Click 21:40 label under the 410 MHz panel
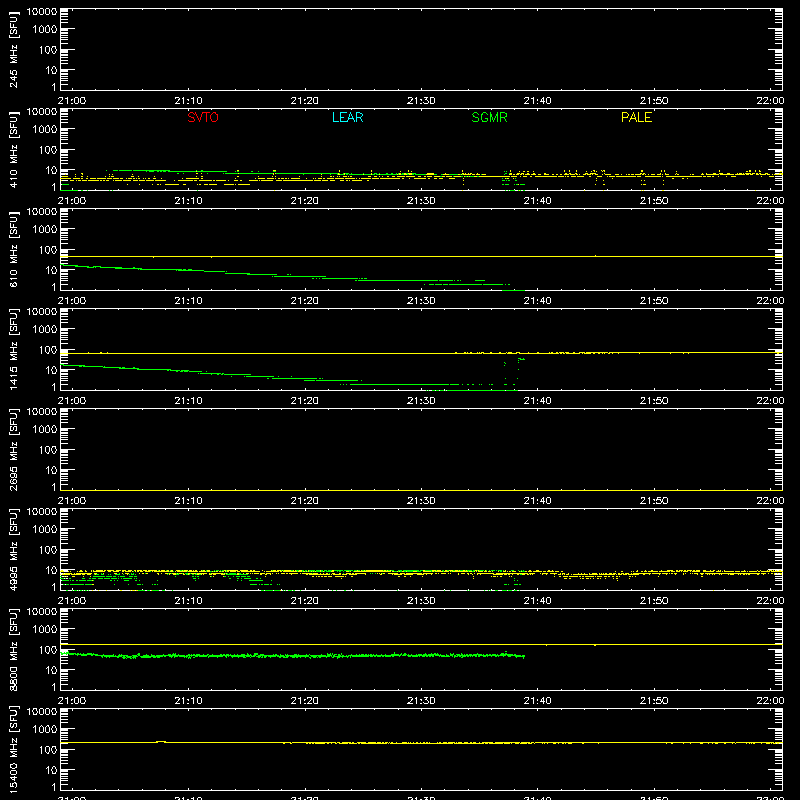Viewport: 800px width, 800px height. coord(537,201)
